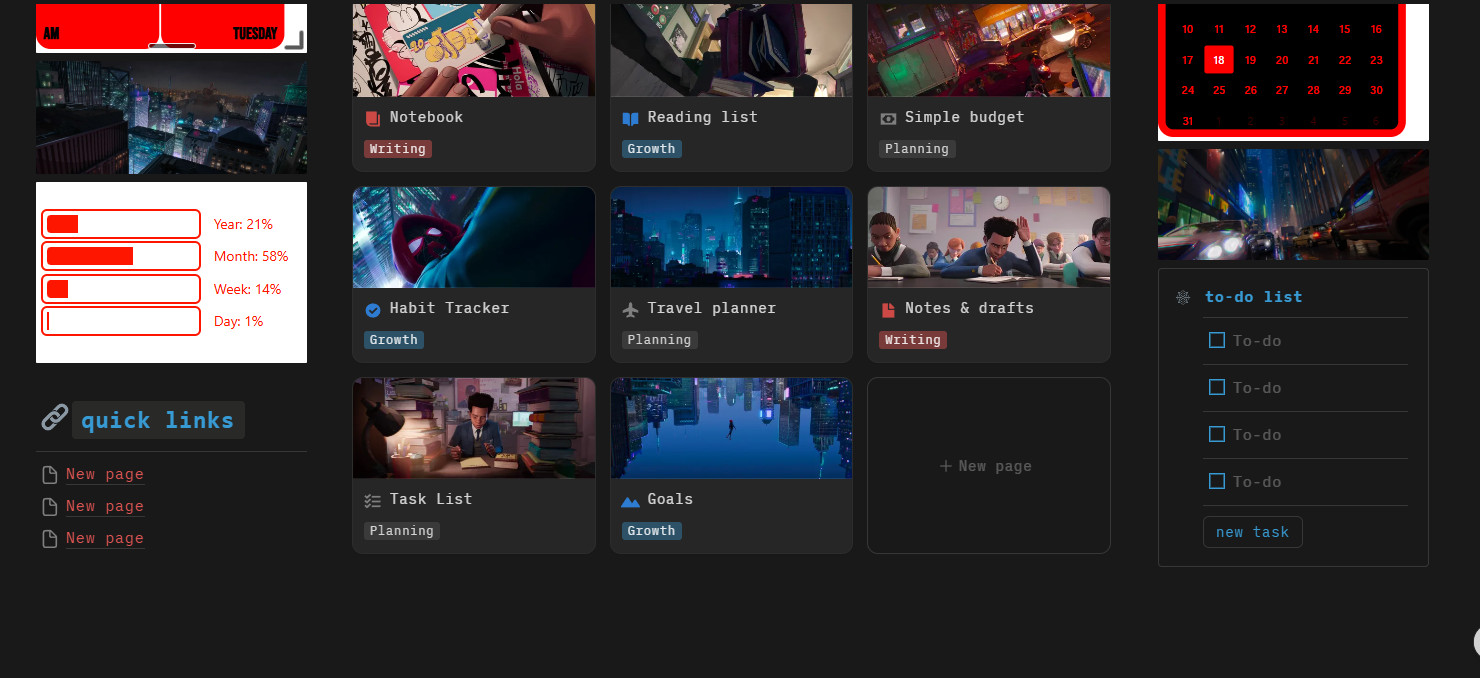Click the Planning tag on Task List card

tap(402, 531)
